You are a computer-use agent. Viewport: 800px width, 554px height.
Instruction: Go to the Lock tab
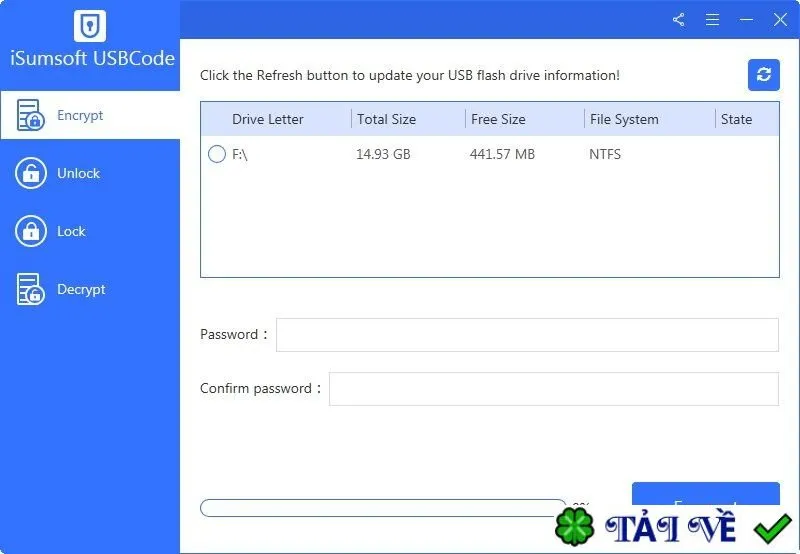coord(90,231)
